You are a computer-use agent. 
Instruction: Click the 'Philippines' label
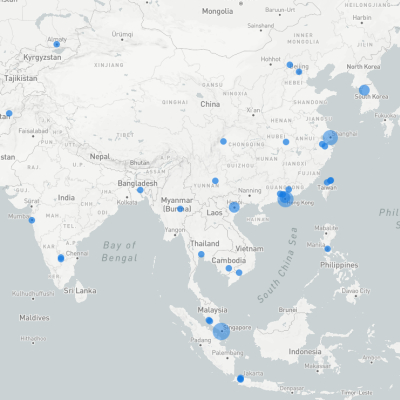[339, 265]
